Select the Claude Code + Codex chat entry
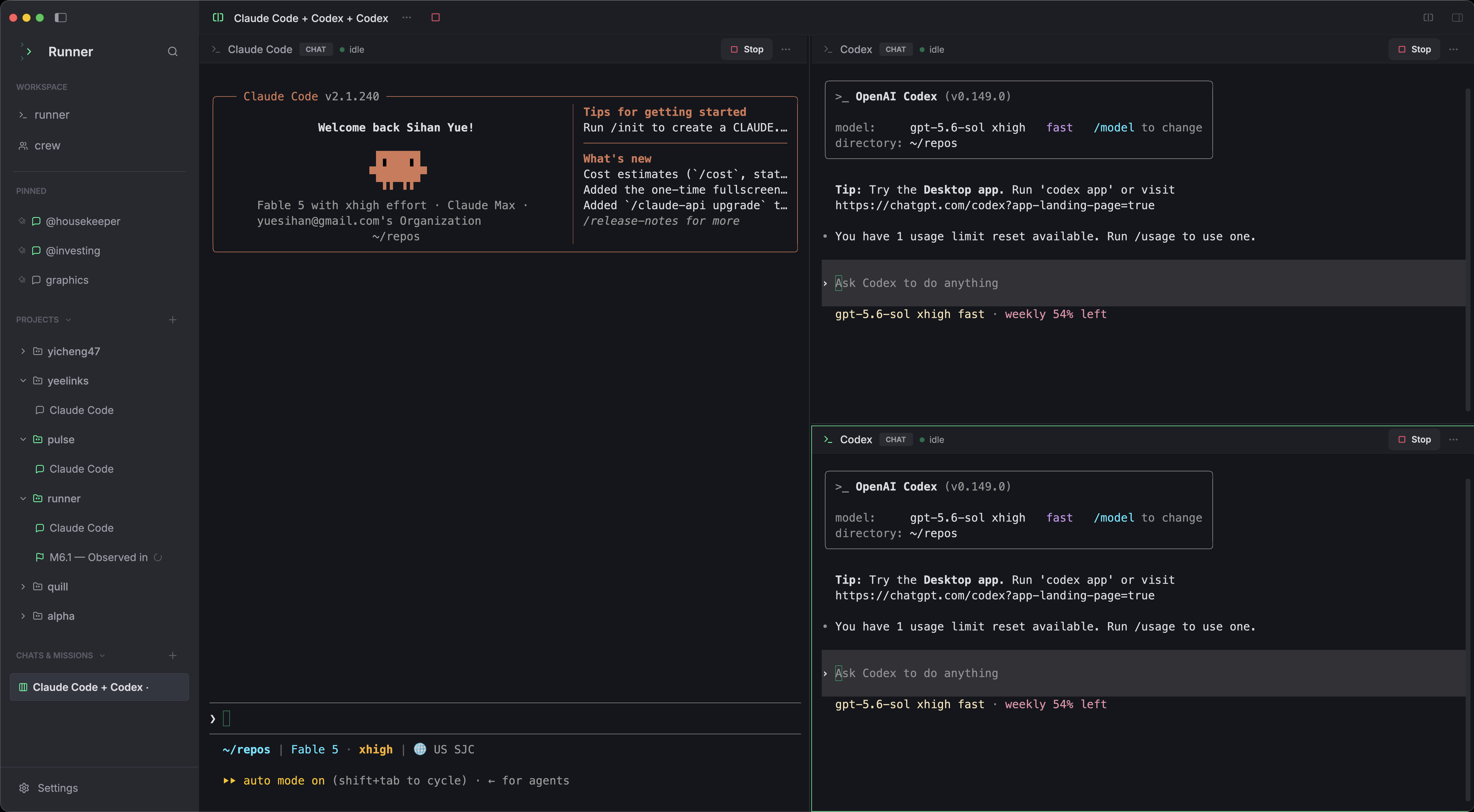Screen dimensions: 1474x812 (99, 687)
